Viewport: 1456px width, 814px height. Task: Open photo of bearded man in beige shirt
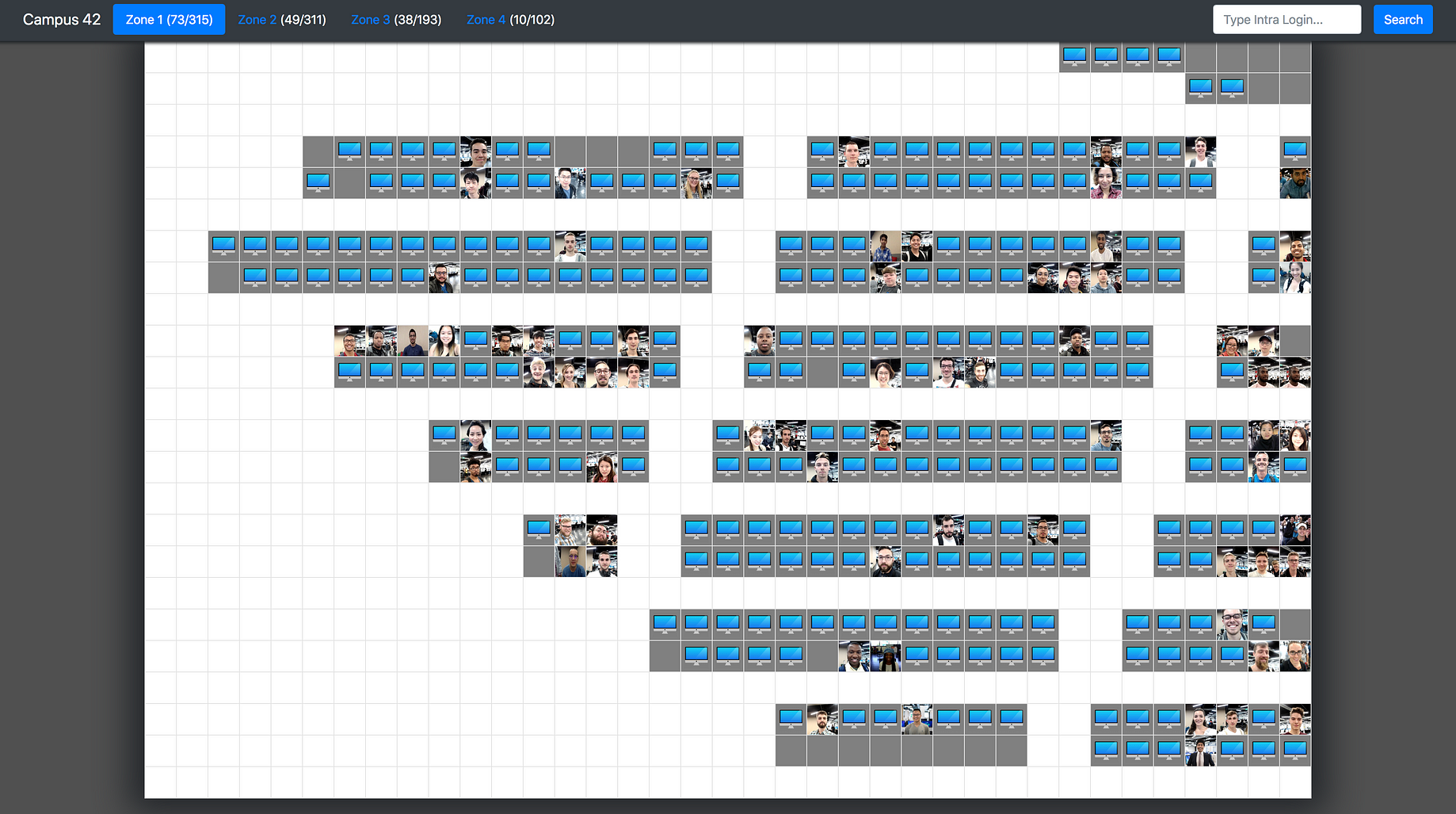click(x=1107, y=246)
